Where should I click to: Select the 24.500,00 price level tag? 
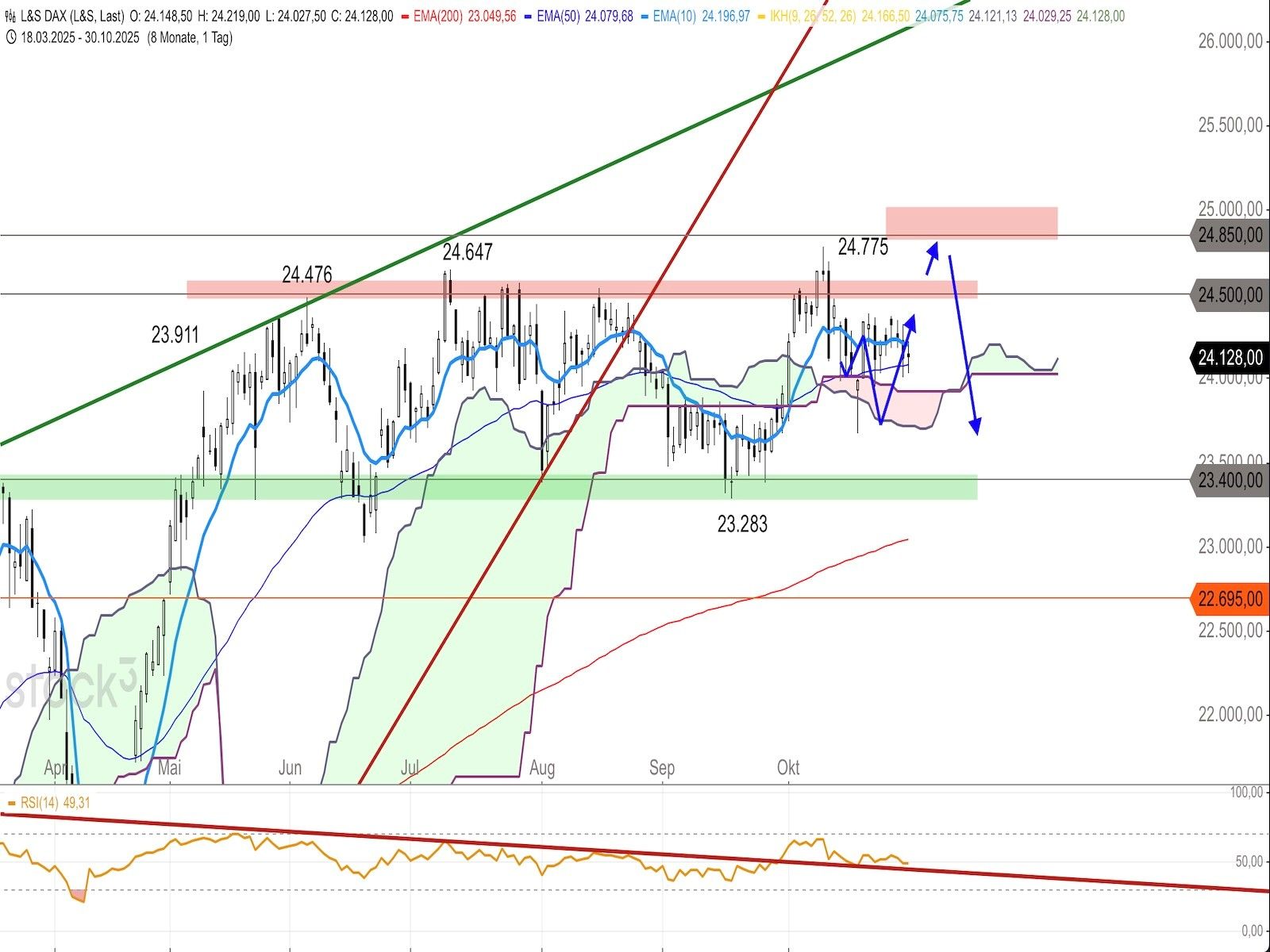point(1229,295)
